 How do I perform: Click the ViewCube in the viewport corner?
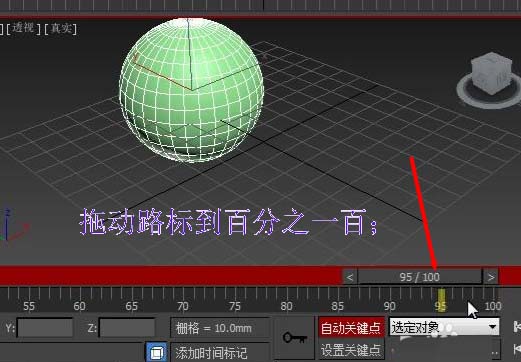pyautogui.click(x=492, y=74)
